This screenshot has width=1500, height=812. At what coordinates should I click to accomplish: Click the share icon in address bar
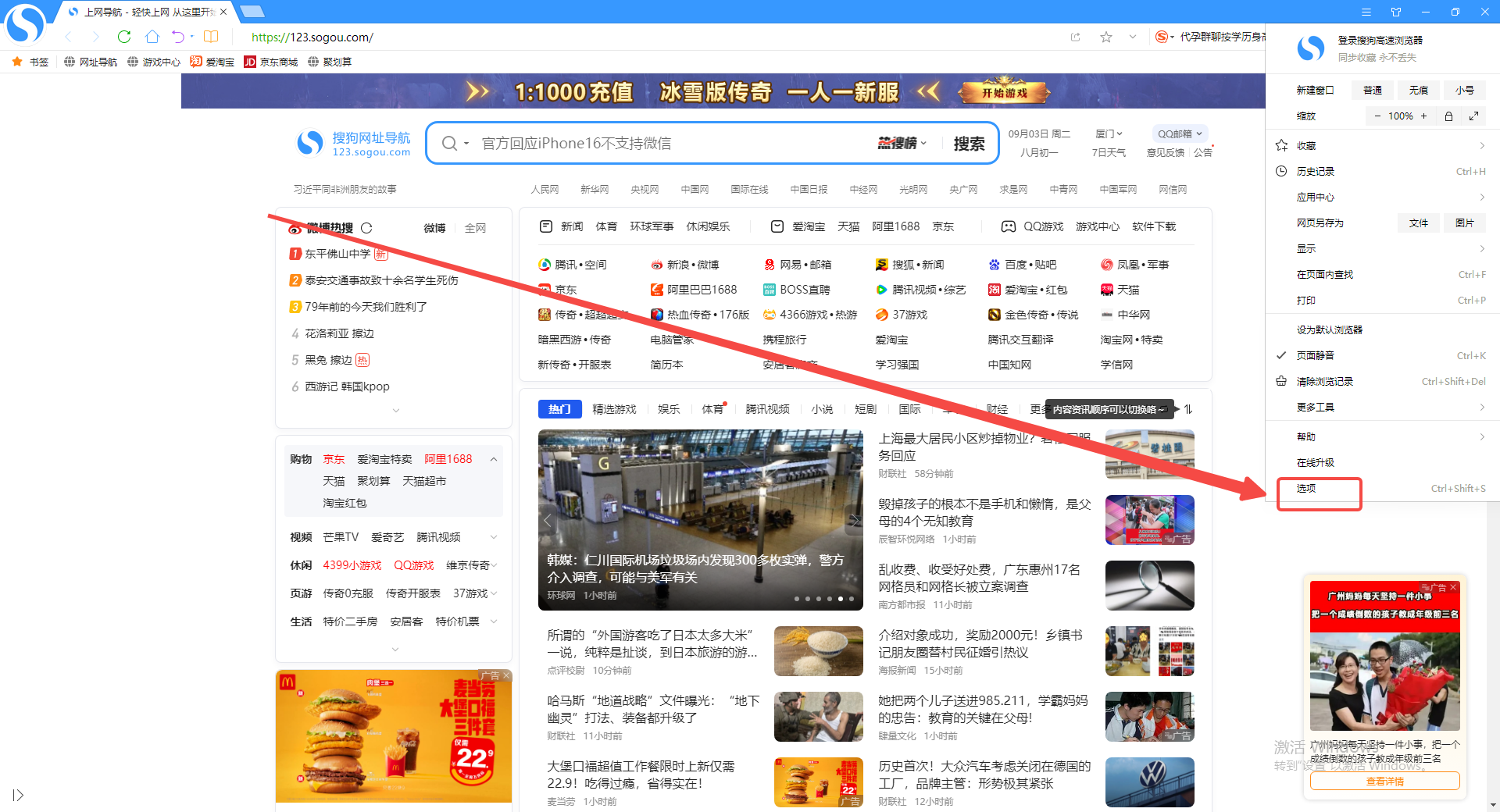(x=1076, y=37)
